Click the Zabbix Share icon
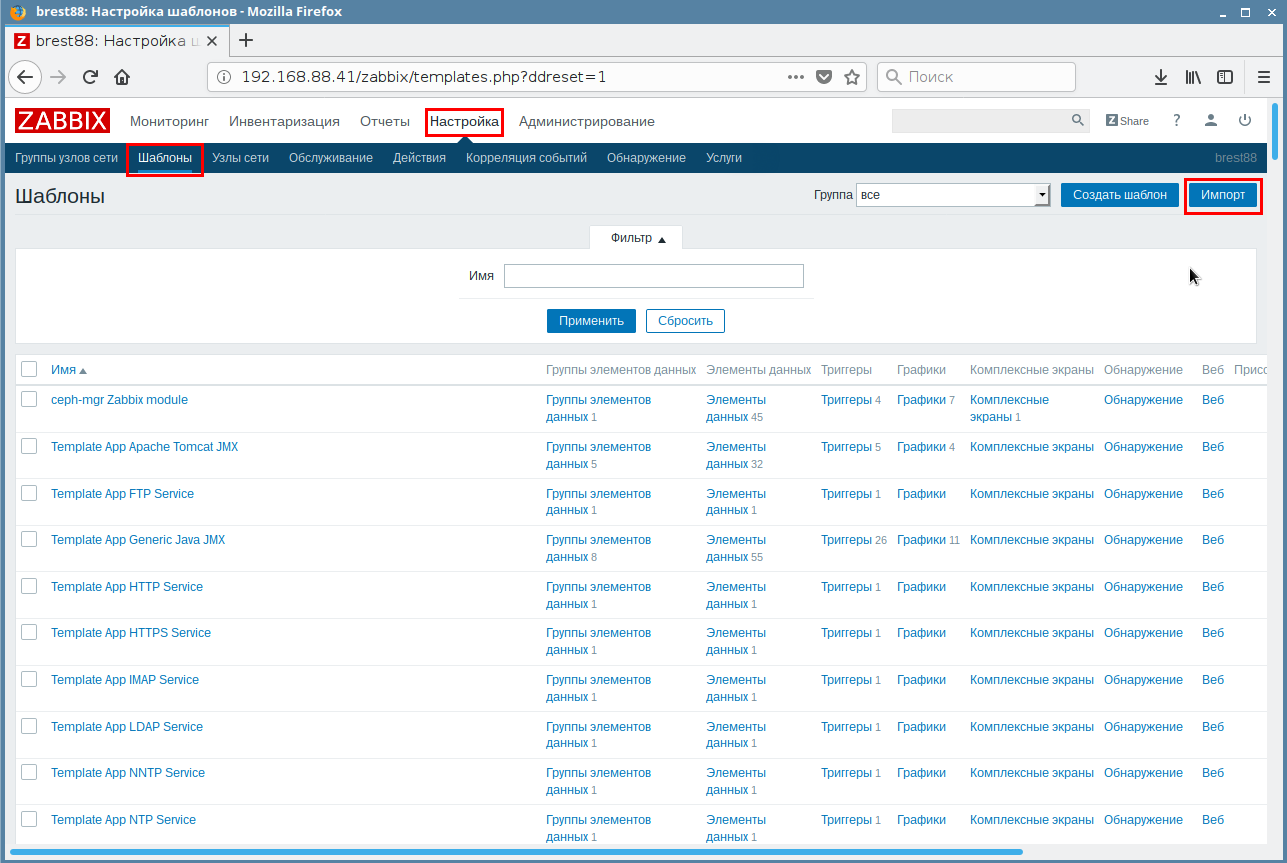 point(1127,121)
